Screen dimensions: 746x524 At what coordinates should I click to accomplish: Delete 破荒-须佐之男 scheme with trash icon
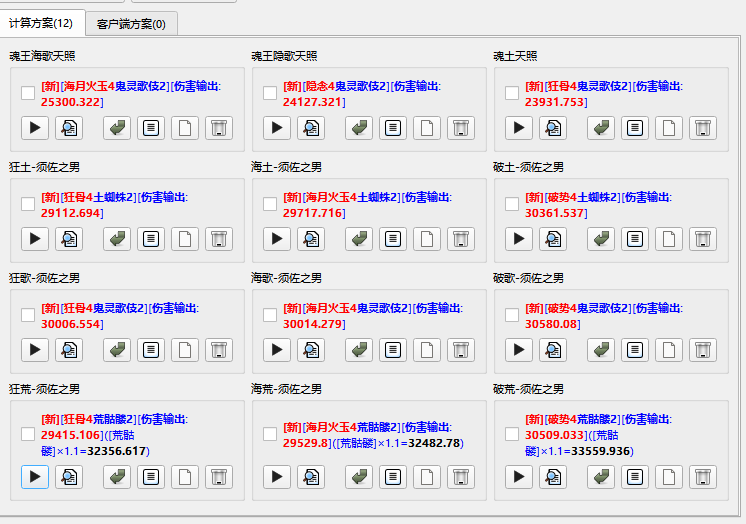pyautogui.click(x=703, y=477)
